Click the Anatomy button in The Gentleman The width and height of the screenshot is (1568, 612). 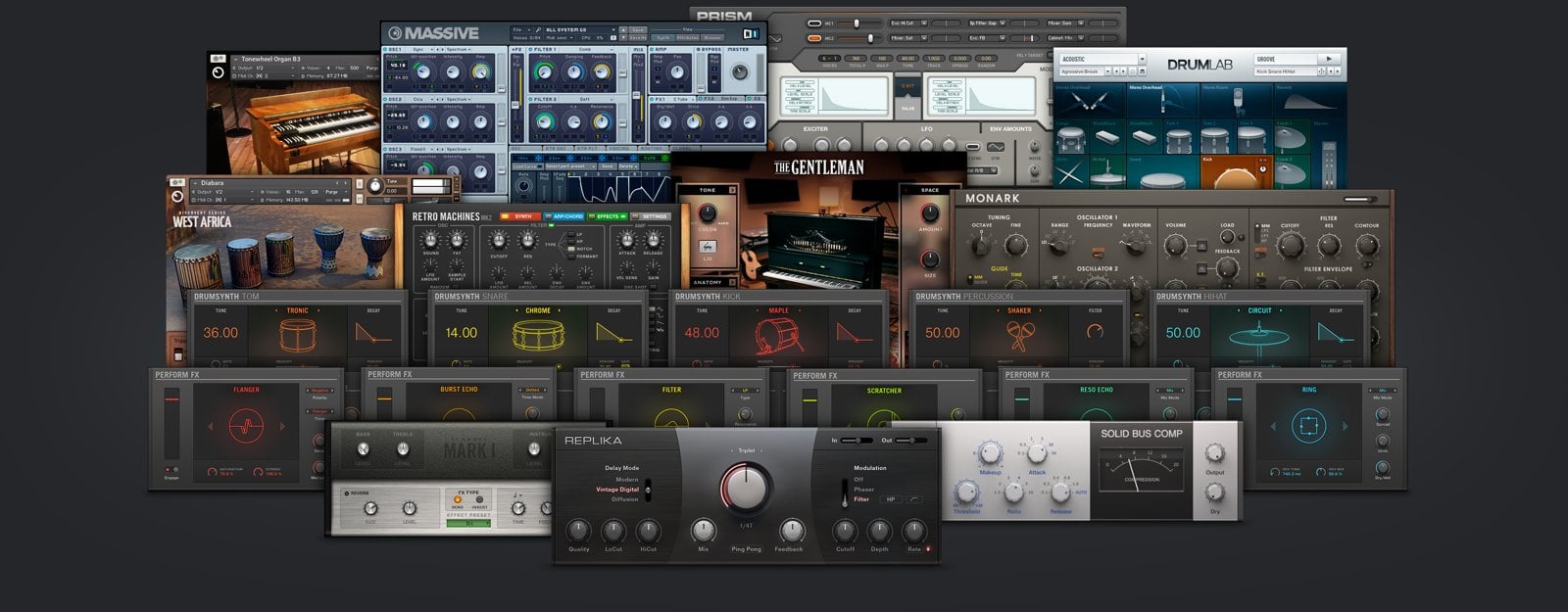point(708,282)
